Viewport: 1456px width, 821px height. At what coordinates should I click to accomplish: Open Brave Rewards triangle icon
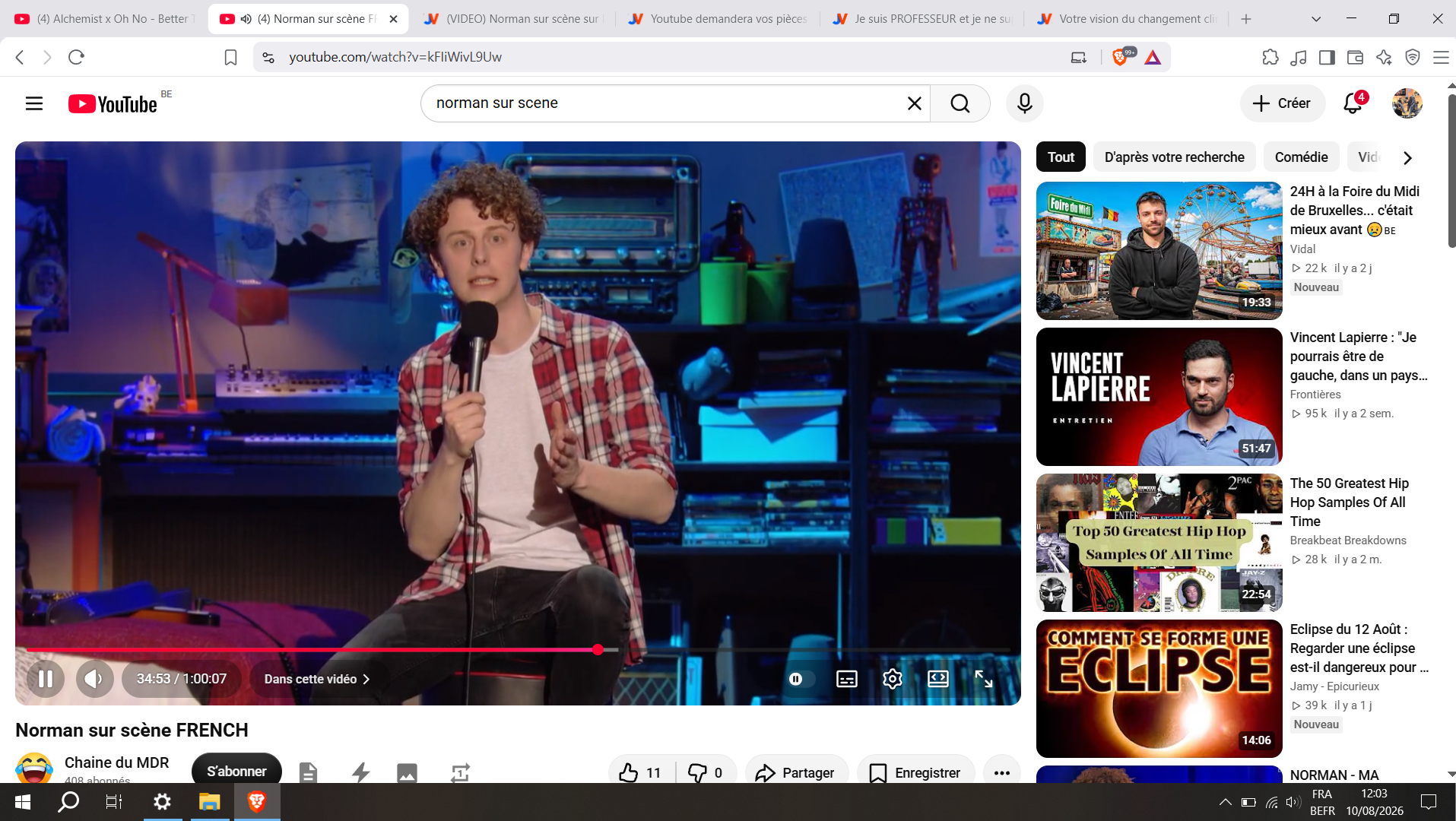[1153, 57]
